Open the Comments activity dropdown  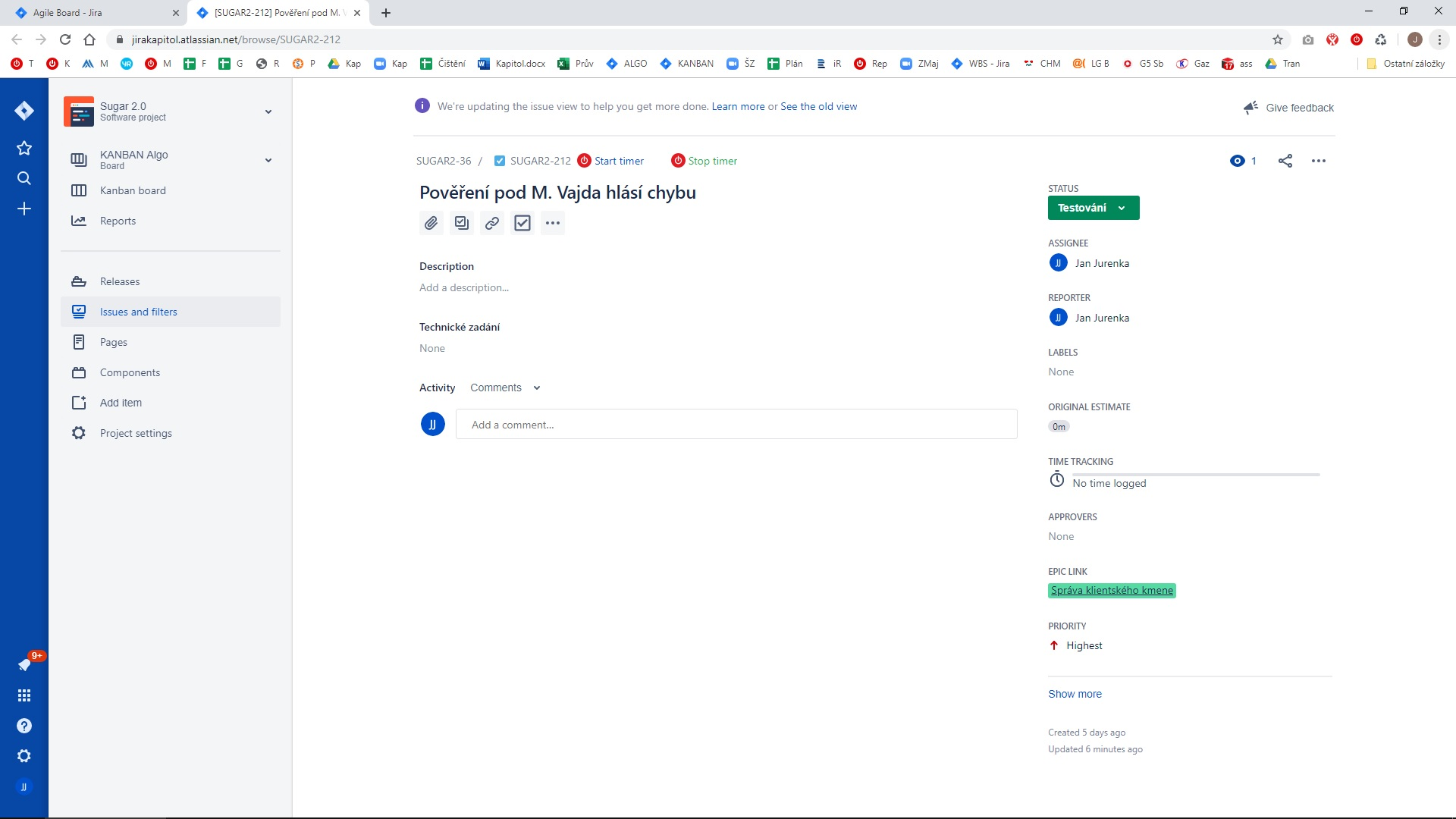pos(505,387)
